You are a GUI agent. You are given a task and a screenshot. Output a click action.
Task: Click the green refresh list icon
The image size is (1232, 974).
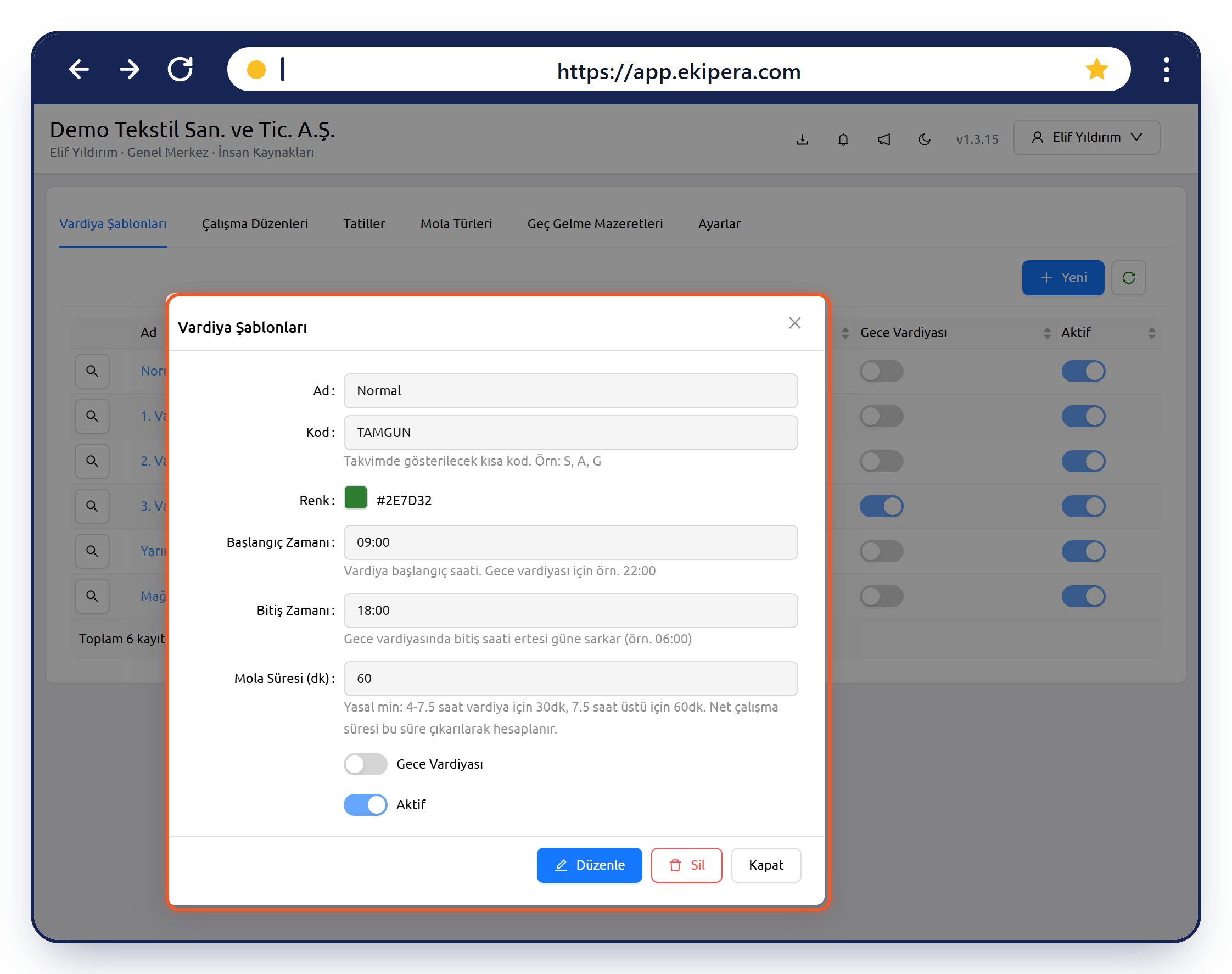[1128, 278]
